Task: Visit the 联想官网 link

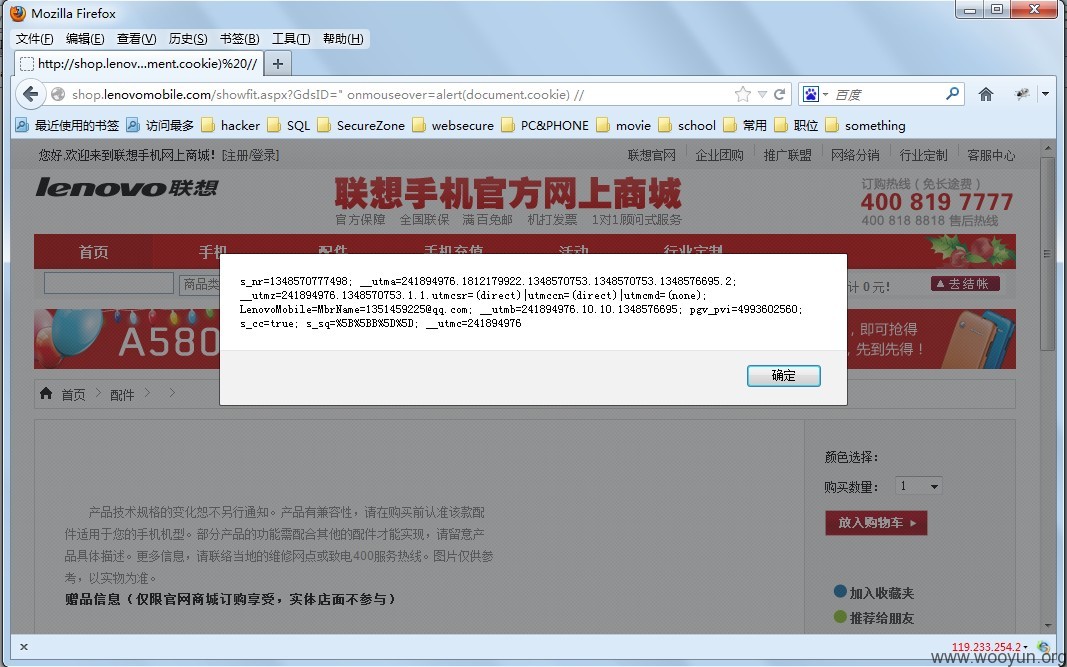Action: (651, 155)
